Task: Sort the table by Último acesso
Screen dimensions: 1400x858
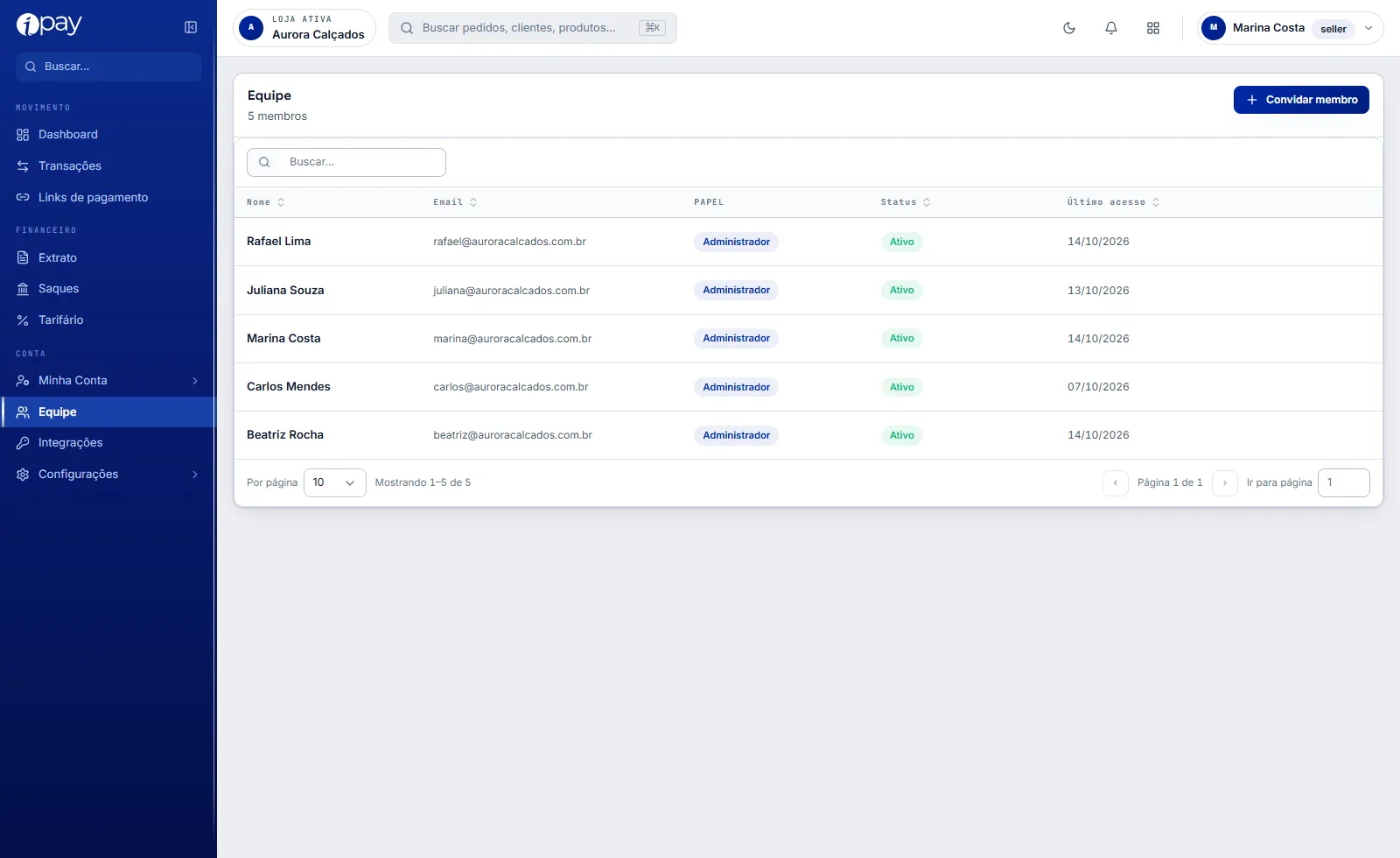Action: click(x=1113, y=202)
